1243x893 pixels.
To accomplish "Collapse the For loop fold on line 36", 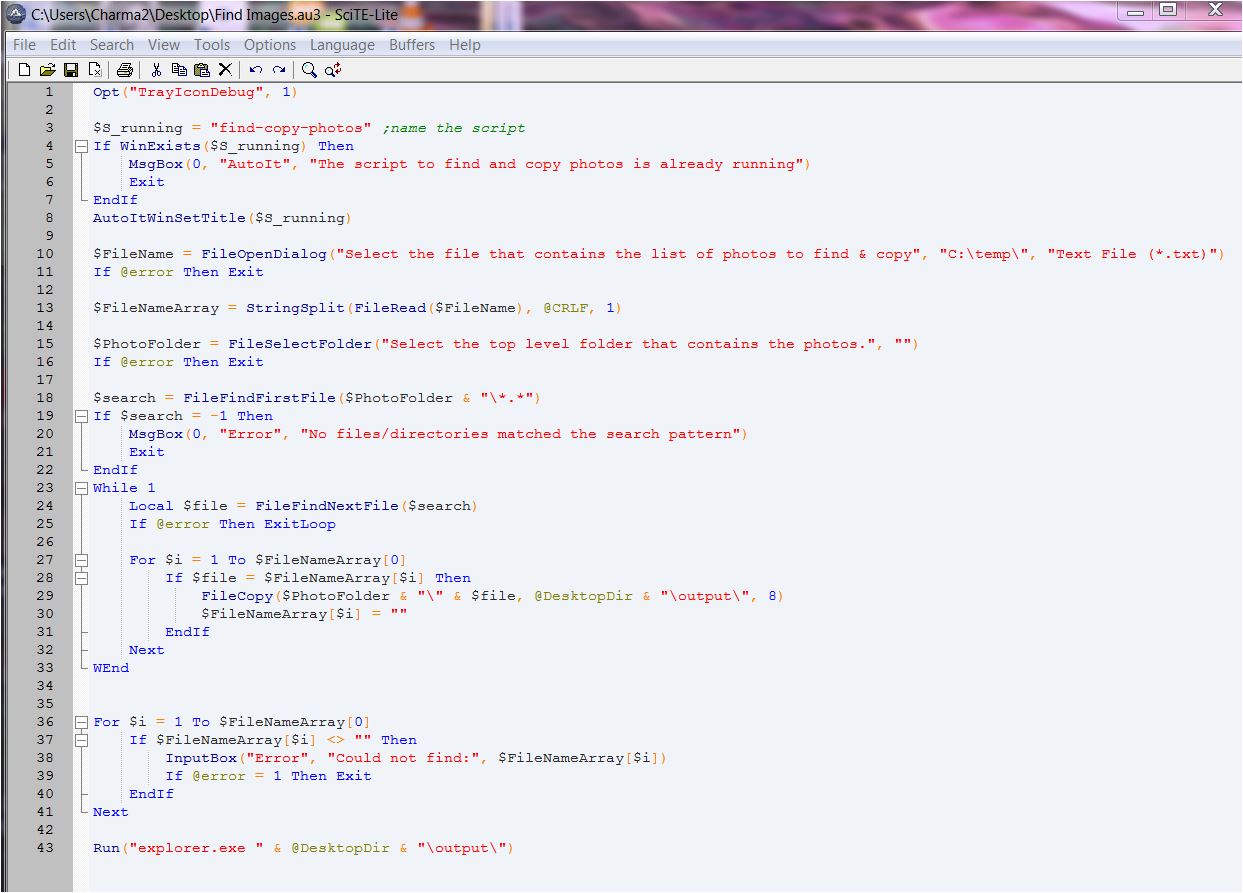I will coord(81,722).
